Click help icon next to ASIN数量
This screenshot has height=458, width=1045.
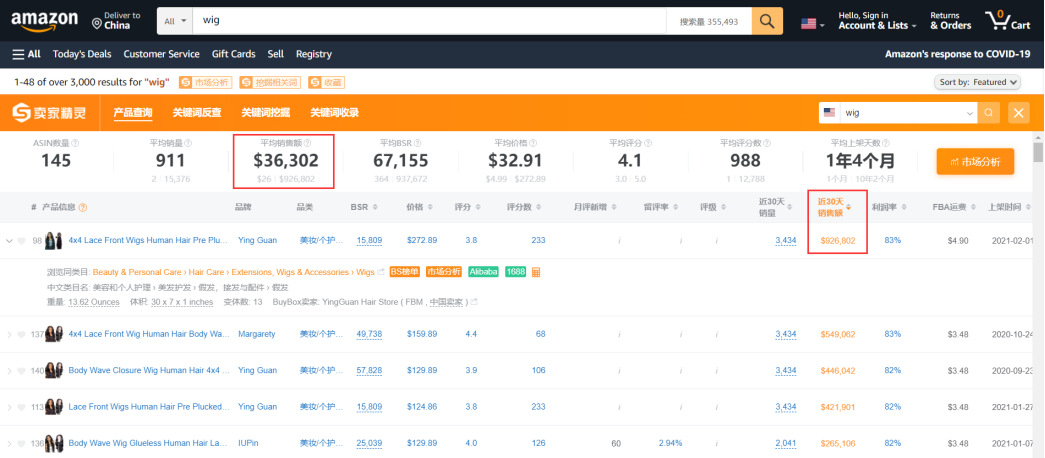pyautogui.click(x=75, y=143)
